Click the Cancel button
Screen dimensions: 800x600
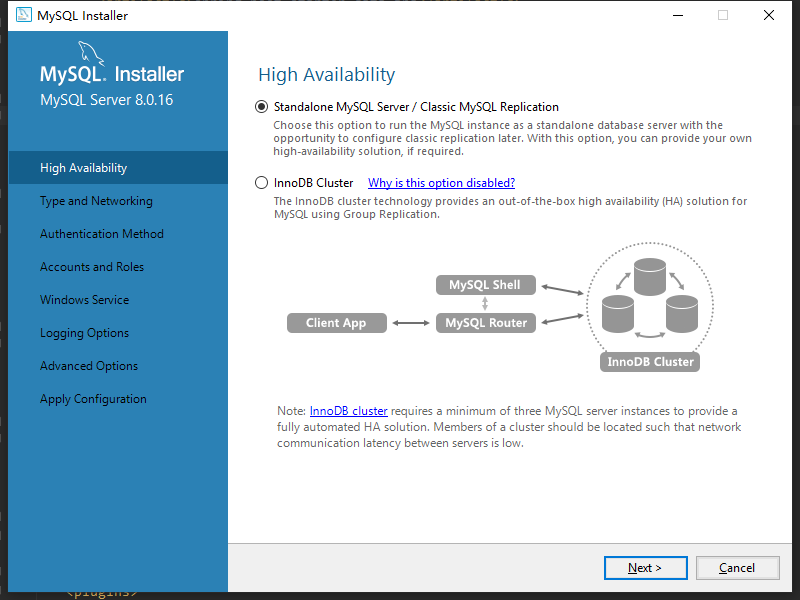click(x=737, y=568)
